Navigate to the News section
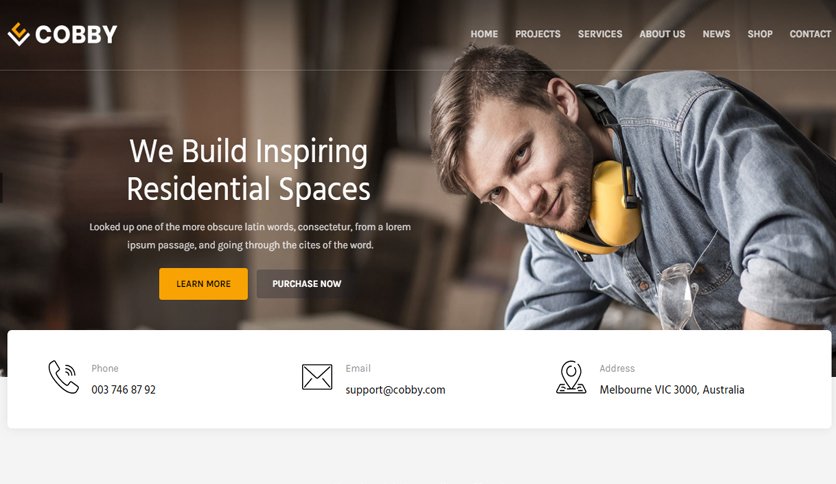The width and height of the screenshot is (836, 484). click(716, 34)
